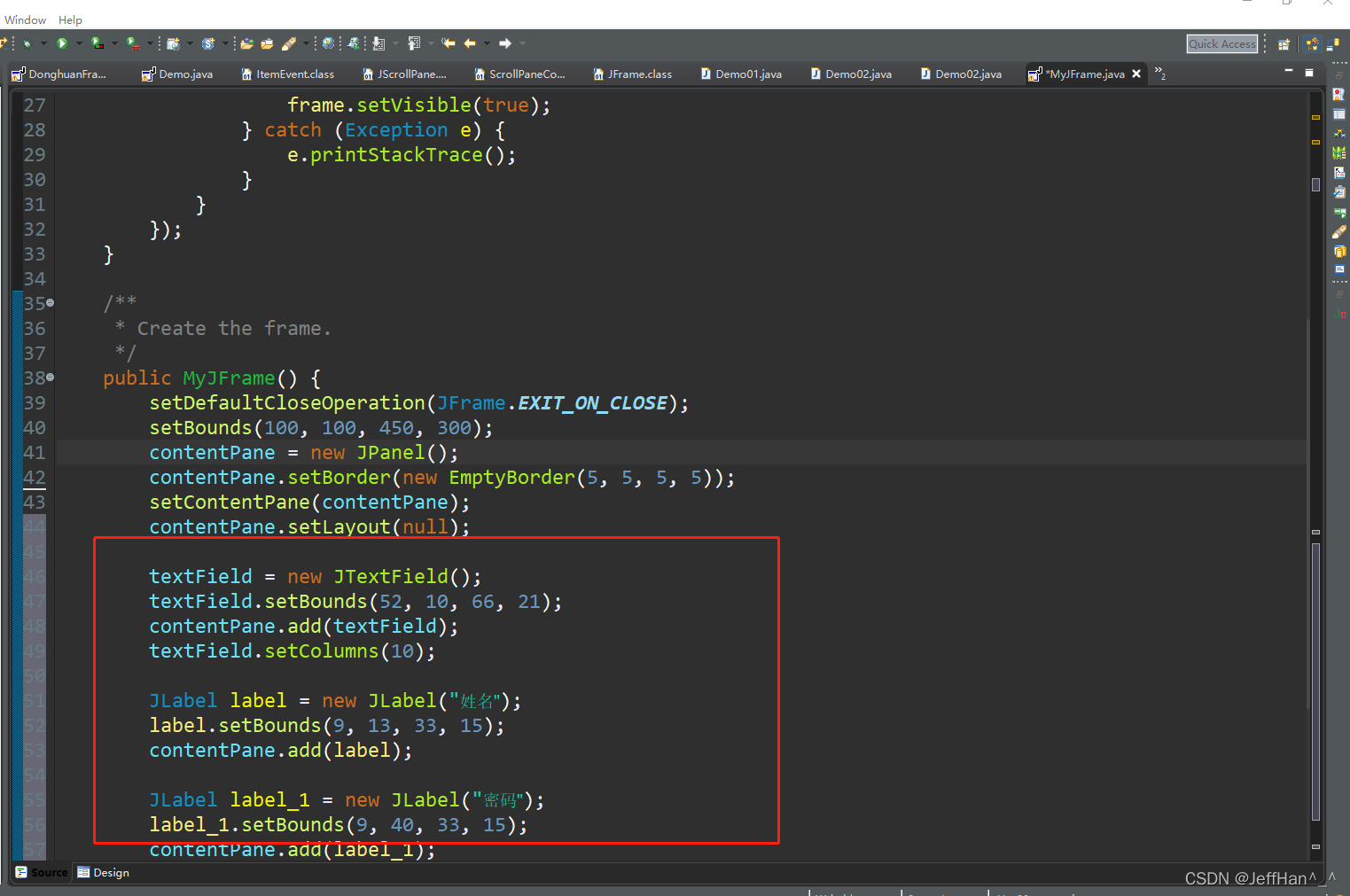Open the Window menu
The image size is (1350, 896).
tap(24, 19)
